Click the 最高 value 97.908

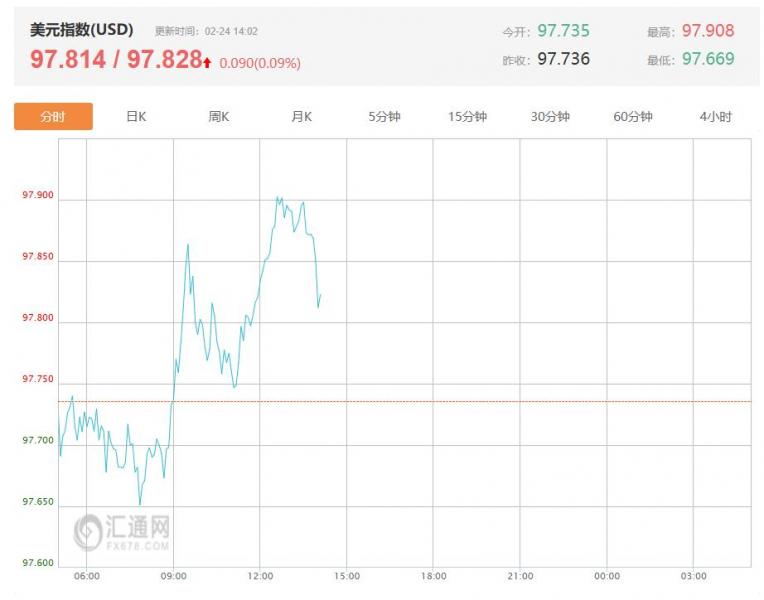point(707,31)
